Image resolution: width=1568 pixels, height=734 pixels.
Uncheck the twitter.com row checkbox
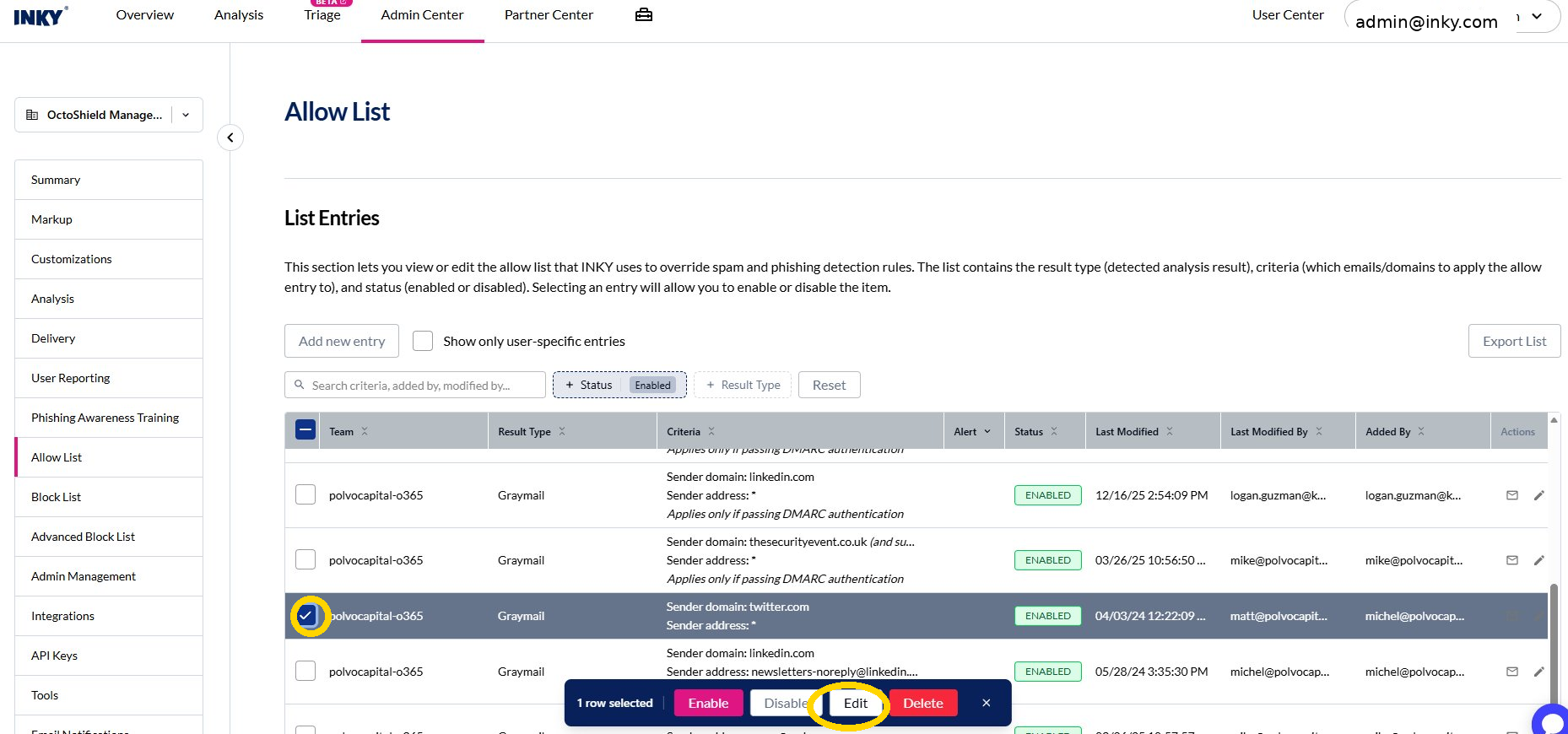tap(306, 616)
